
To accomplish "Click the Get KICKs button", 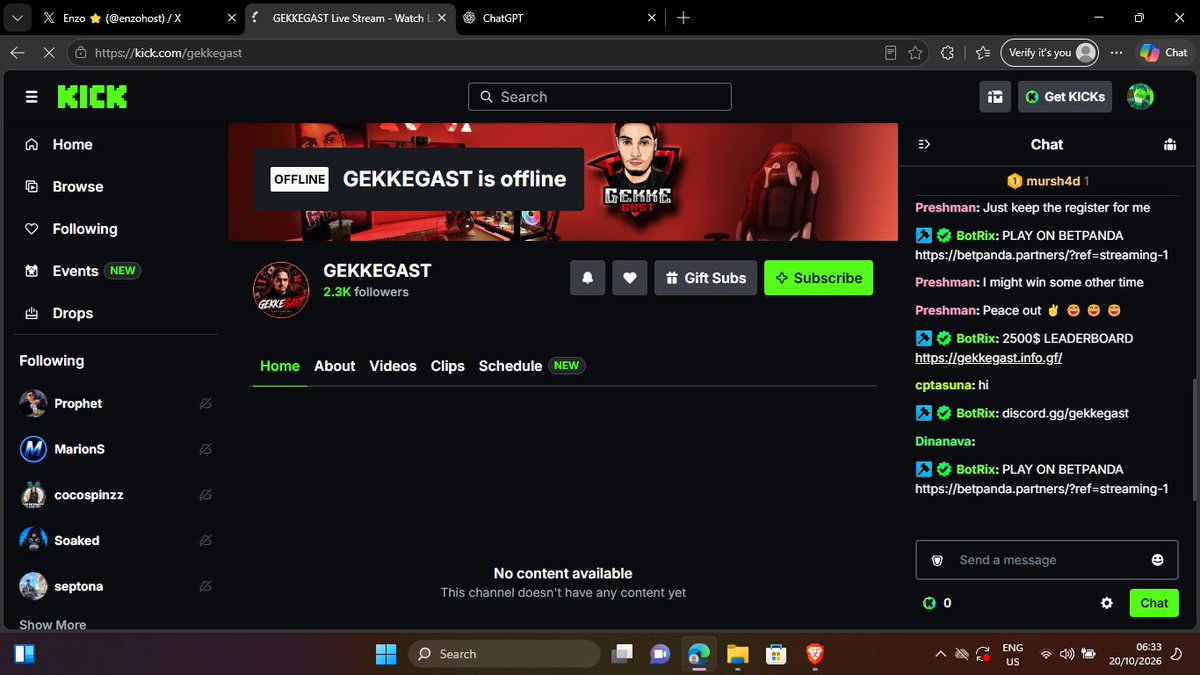I will [x=1065, y=97].
